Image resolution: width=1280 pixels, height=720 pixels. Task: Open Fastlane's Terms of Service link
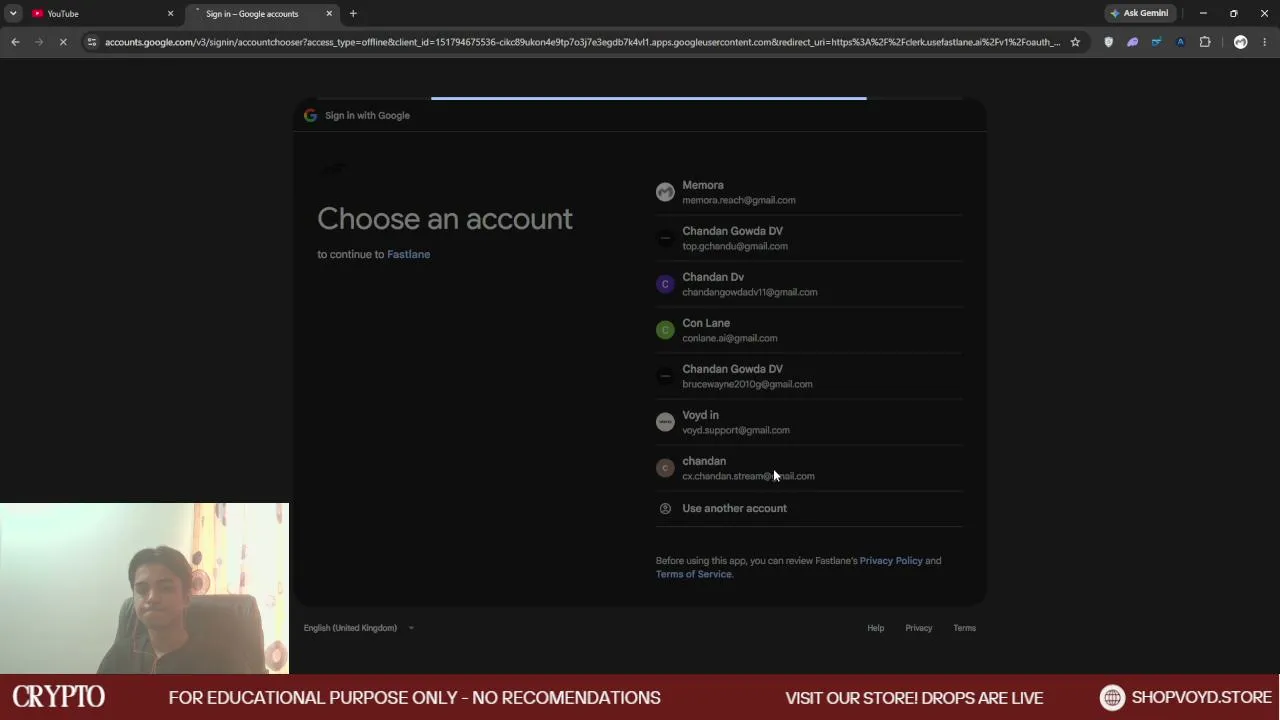[693, 574]
